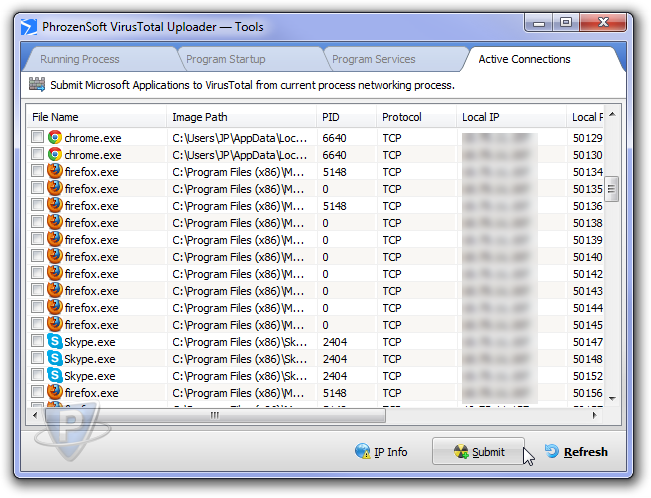Sort by the Protocol column header

pos(414,117)
